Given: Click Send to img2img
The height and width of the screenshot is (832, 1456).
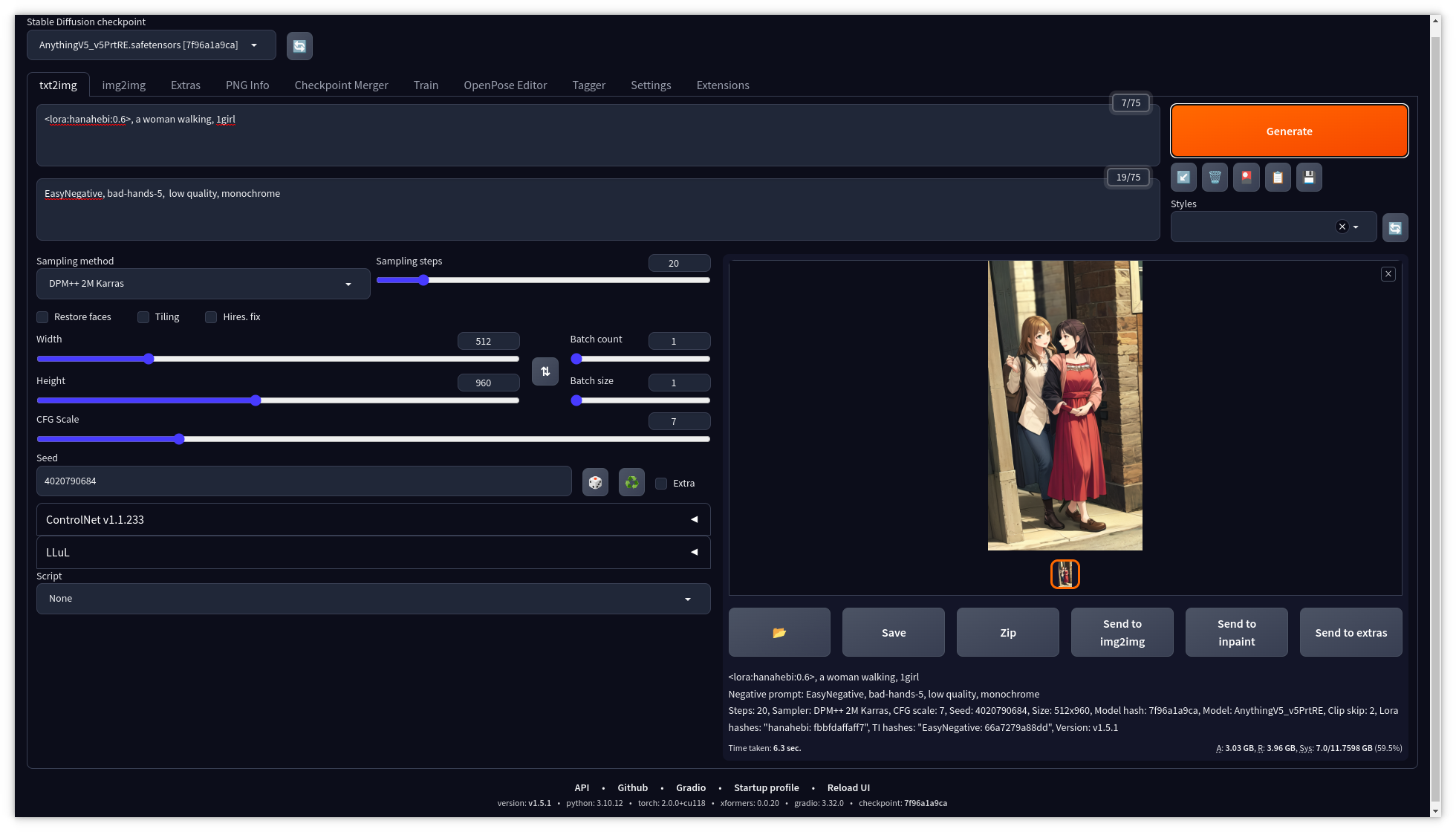Looking at the screenshot, I should (1122, 632).
